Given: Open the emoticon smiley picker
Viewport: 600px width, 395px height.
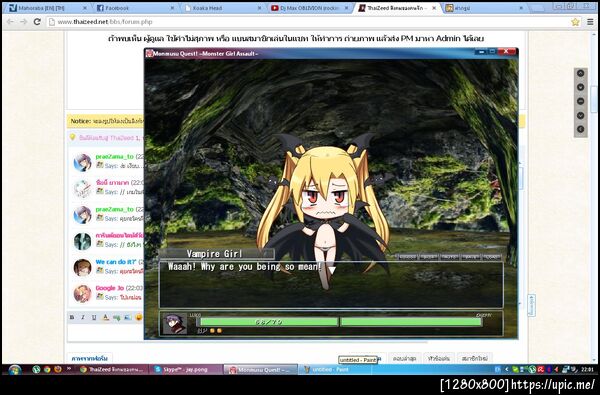Looking at the screenshot, I should pos(139,317).
